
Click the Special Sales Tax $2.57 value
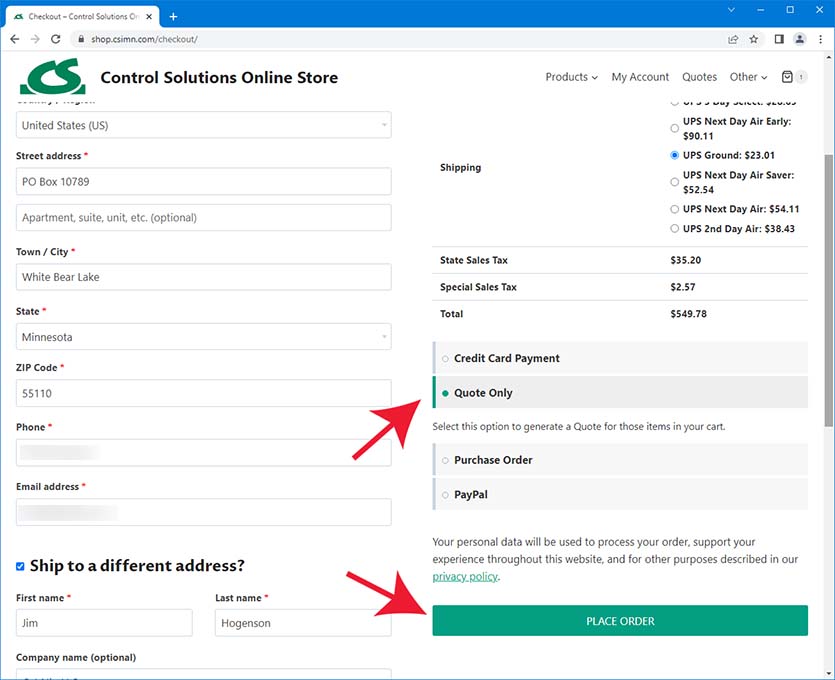tap(683, 286)
